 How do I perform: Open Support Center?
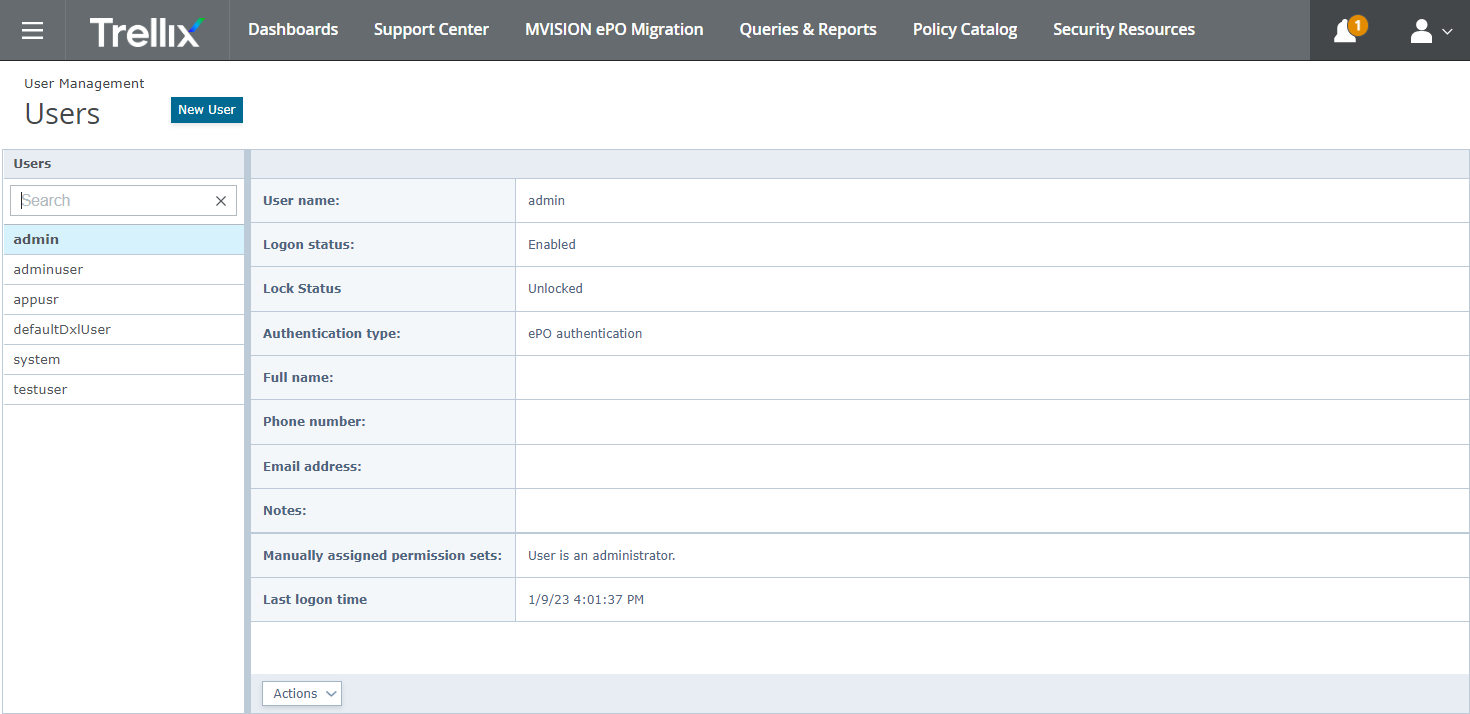[431, 30]
